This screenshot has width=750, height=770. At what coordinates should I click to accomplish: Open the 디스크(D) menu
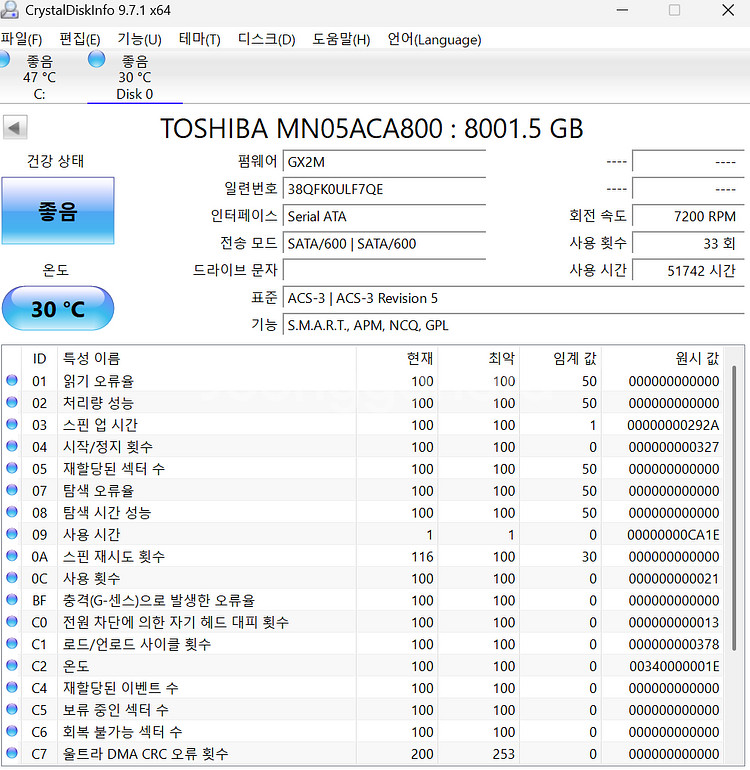(266, 39)
